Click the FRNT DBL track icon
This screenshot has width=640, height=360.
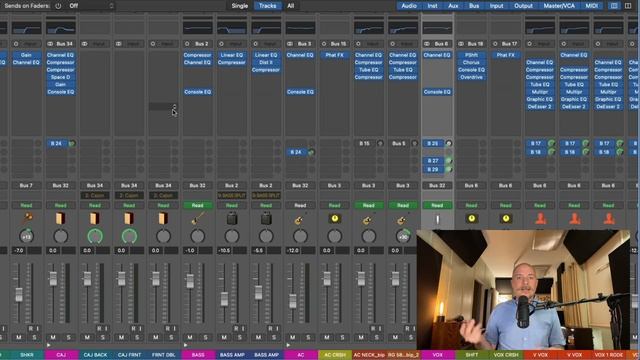click(163, 218)
